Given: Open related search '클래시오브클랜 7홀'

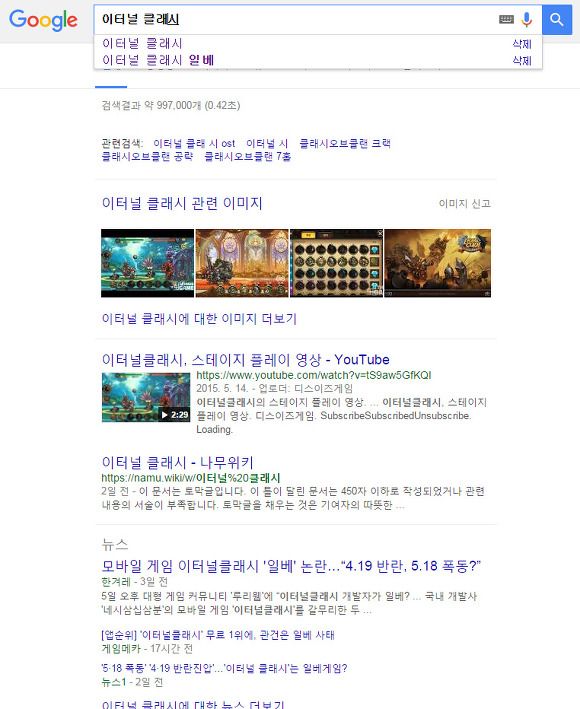Looking at the screenshot, I should point(248,156).
